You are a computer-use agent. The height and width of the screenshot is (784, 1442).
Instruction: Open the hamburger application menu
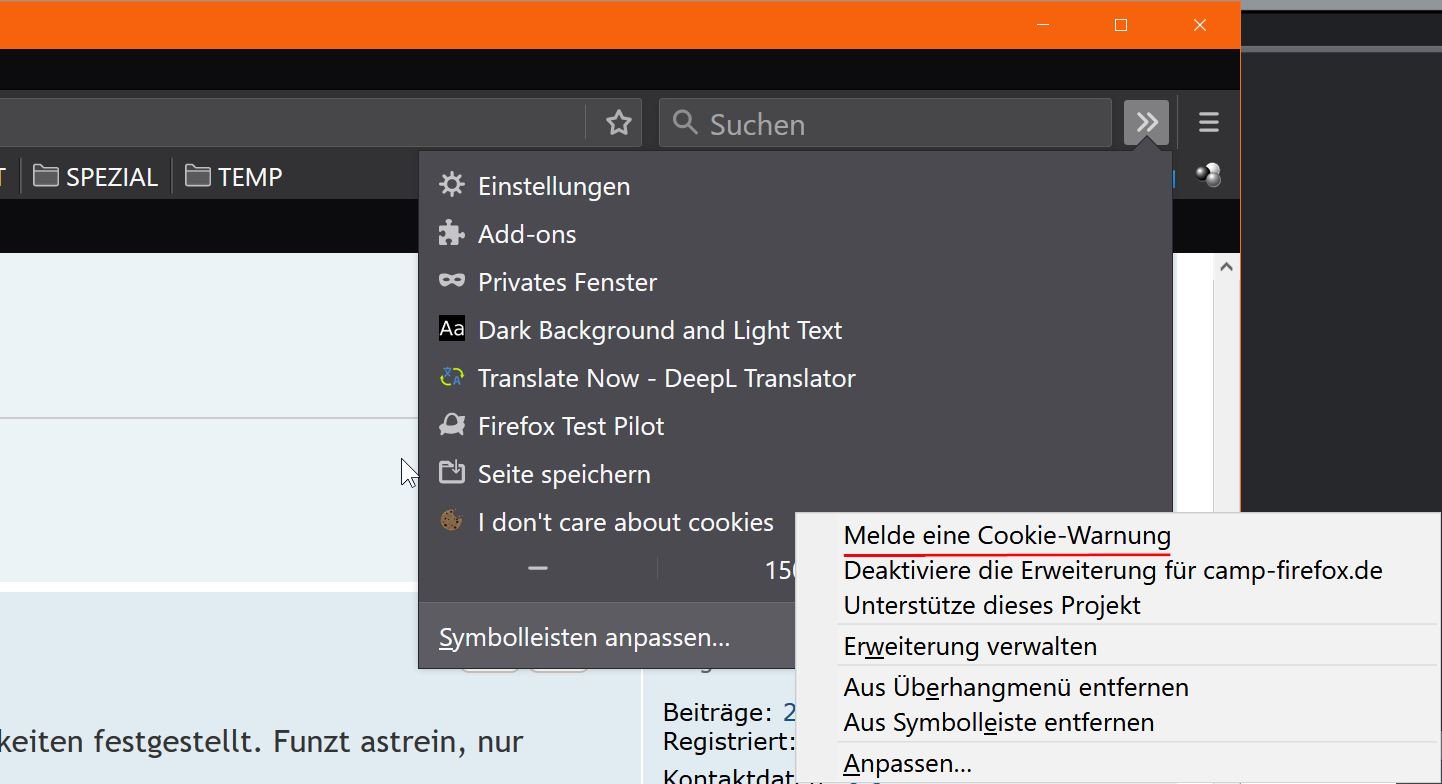click(x=1208, y=123)
